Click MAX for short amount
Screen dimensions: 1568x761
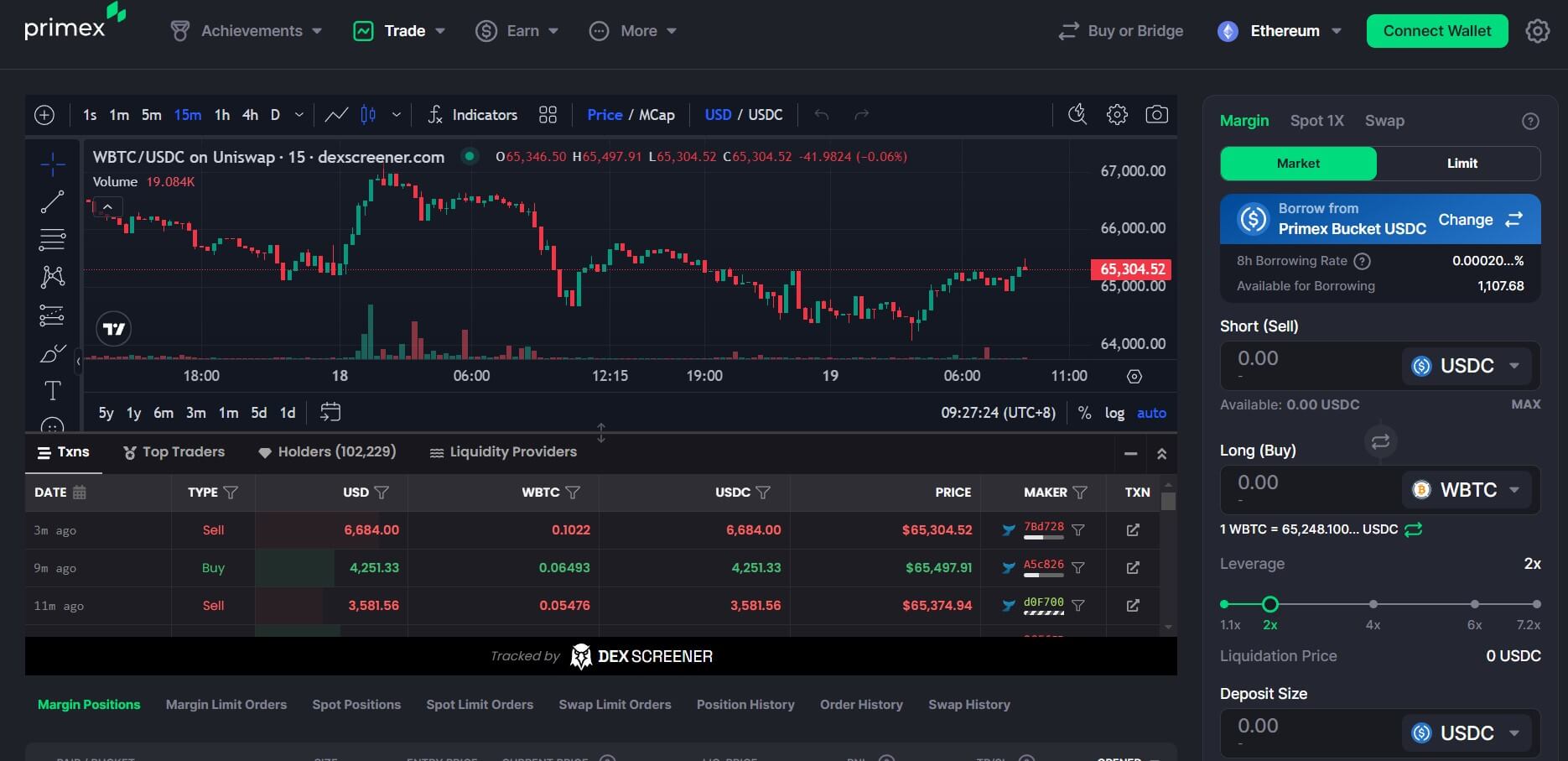pyautogui.click(x=1525, y=404)
